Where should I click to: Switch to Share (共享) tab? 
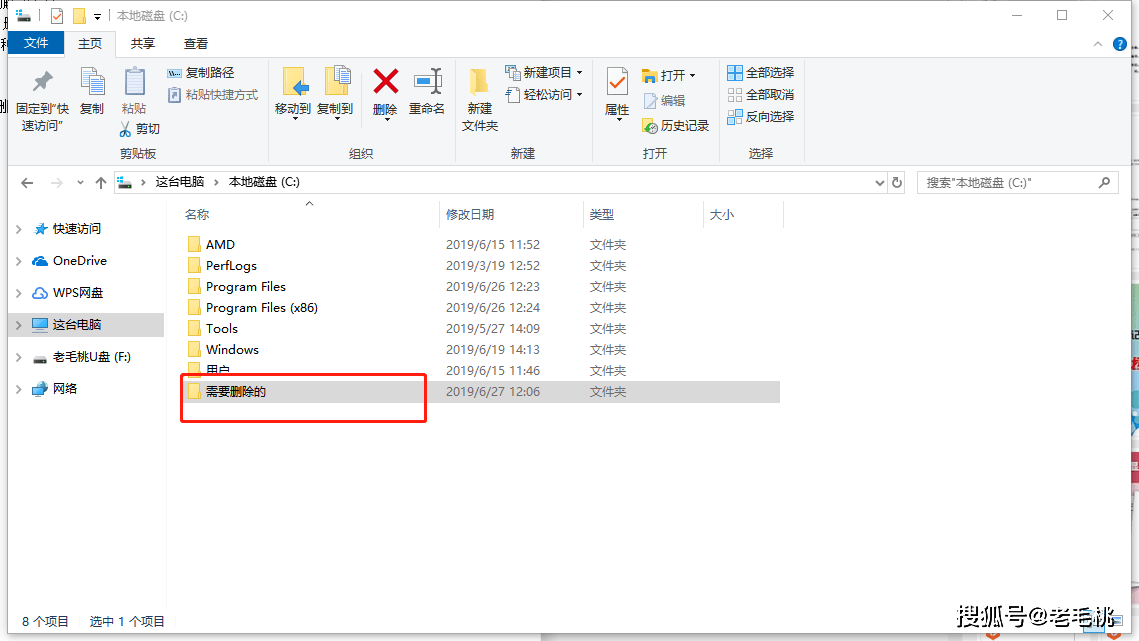point(143,44)
